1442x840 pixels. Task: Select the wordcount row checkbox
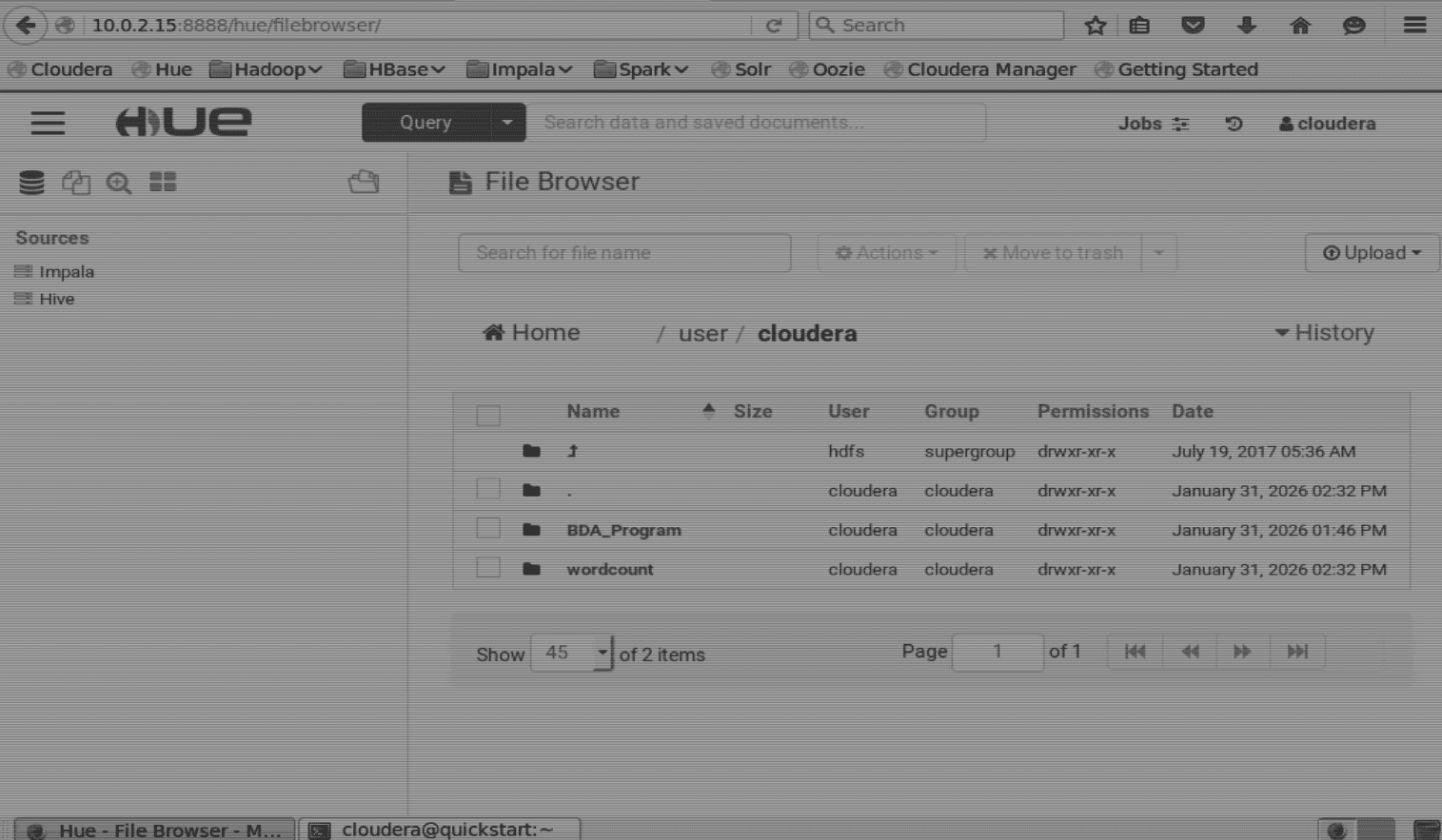tap(488, 568)
